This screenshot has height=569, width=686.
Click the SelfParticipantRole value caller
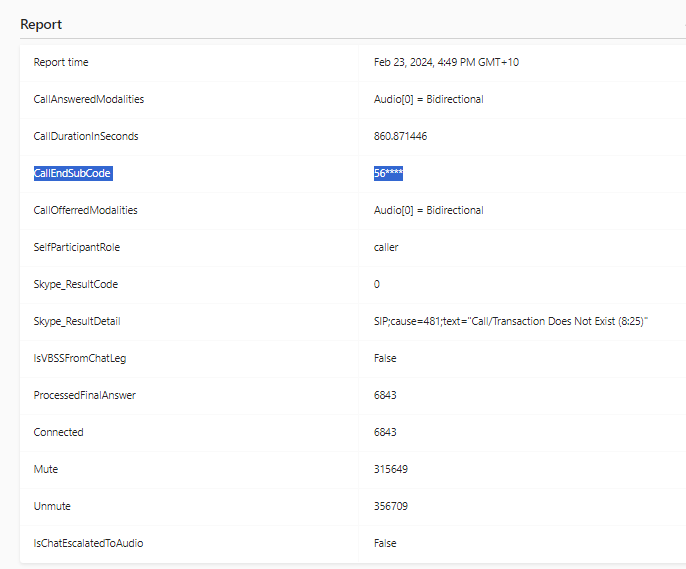click(386, 248)
